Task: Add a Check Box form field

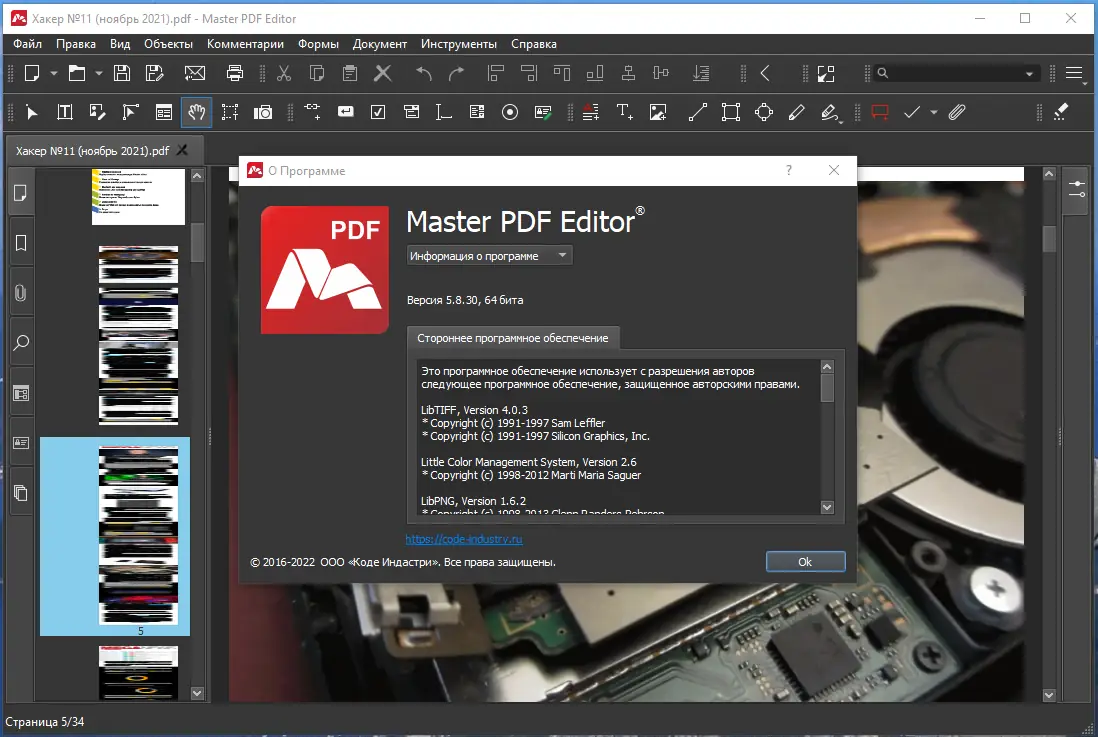Action: [378, 112]
